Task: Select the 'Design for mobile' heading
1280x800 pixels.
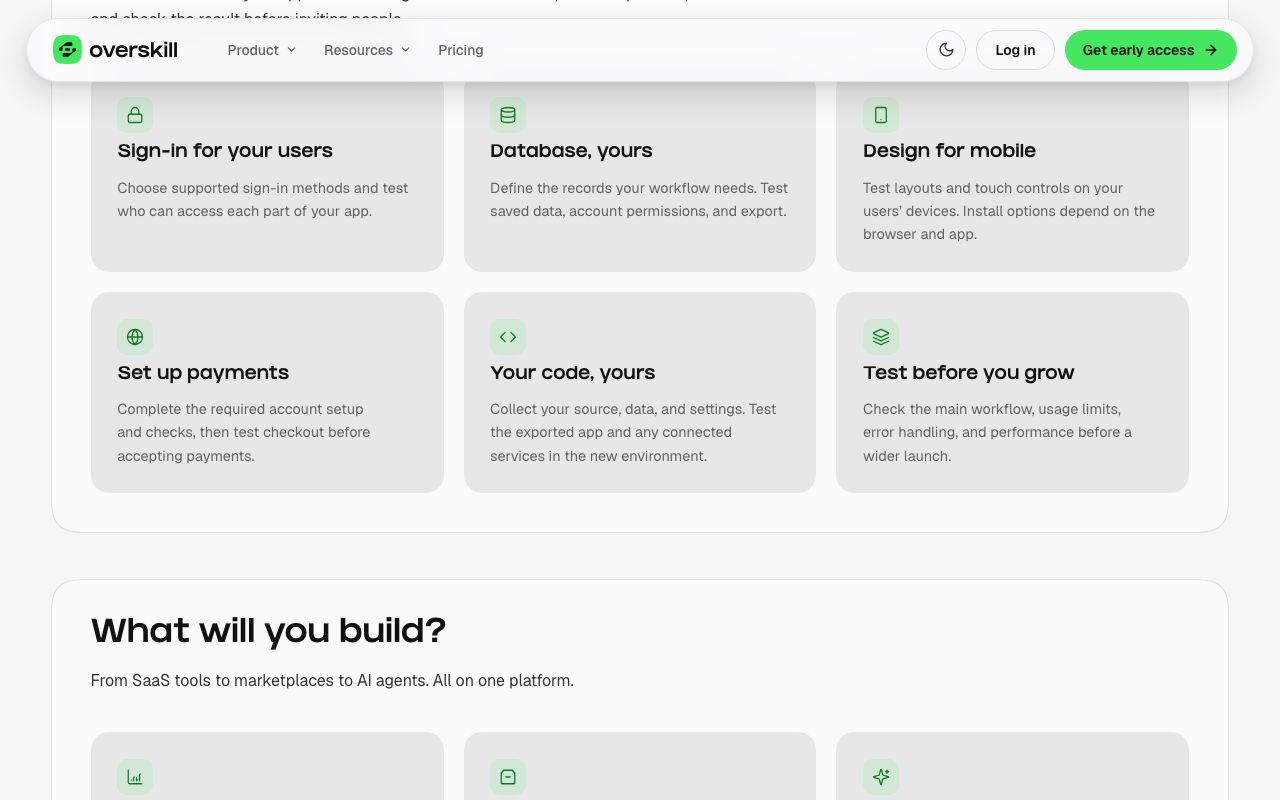Action: pyautogui.click(x=949, y=151)
